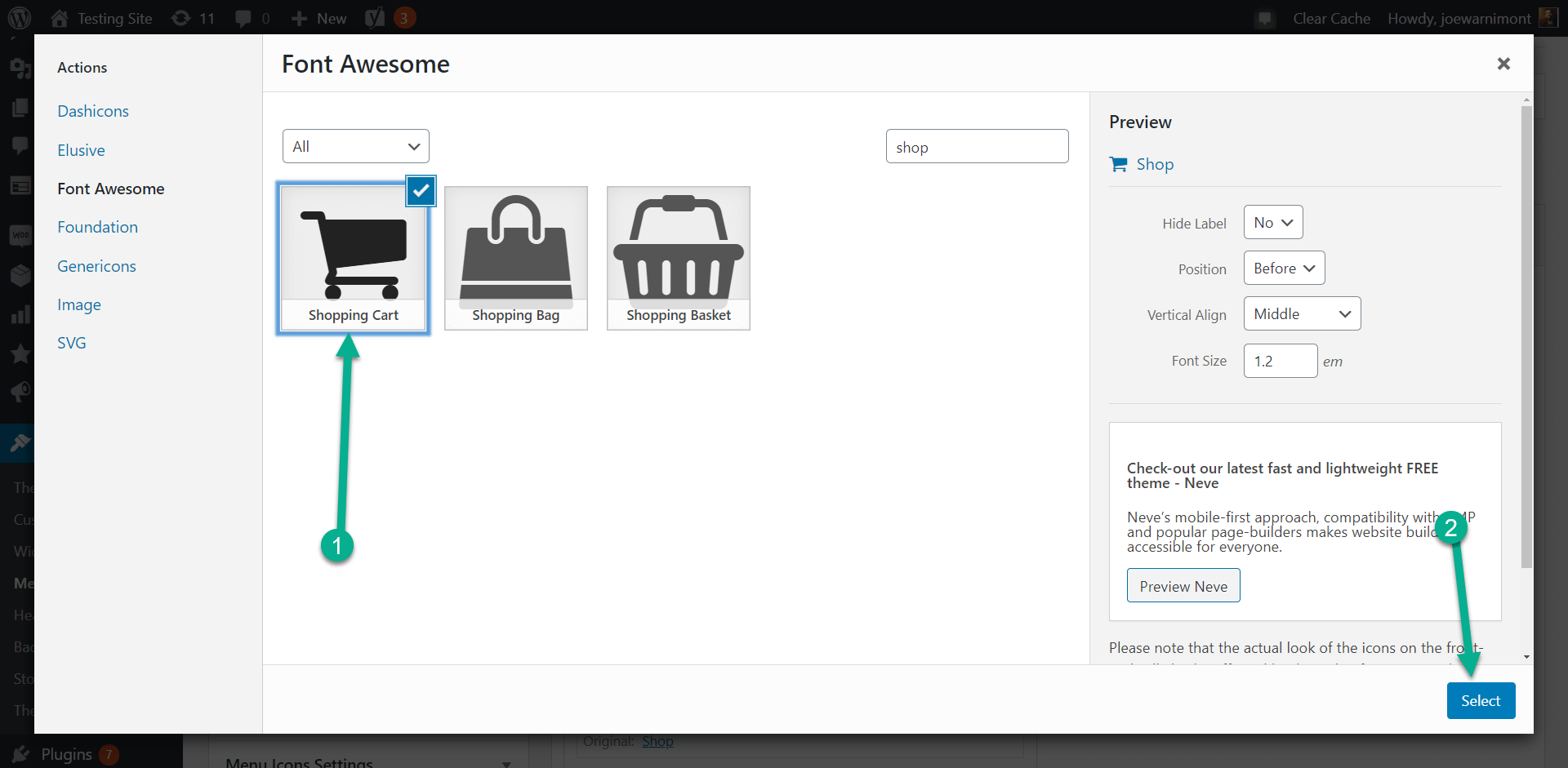
Task: Open the Position dropdown set to Before
Action: click(x=1283, y=268)
